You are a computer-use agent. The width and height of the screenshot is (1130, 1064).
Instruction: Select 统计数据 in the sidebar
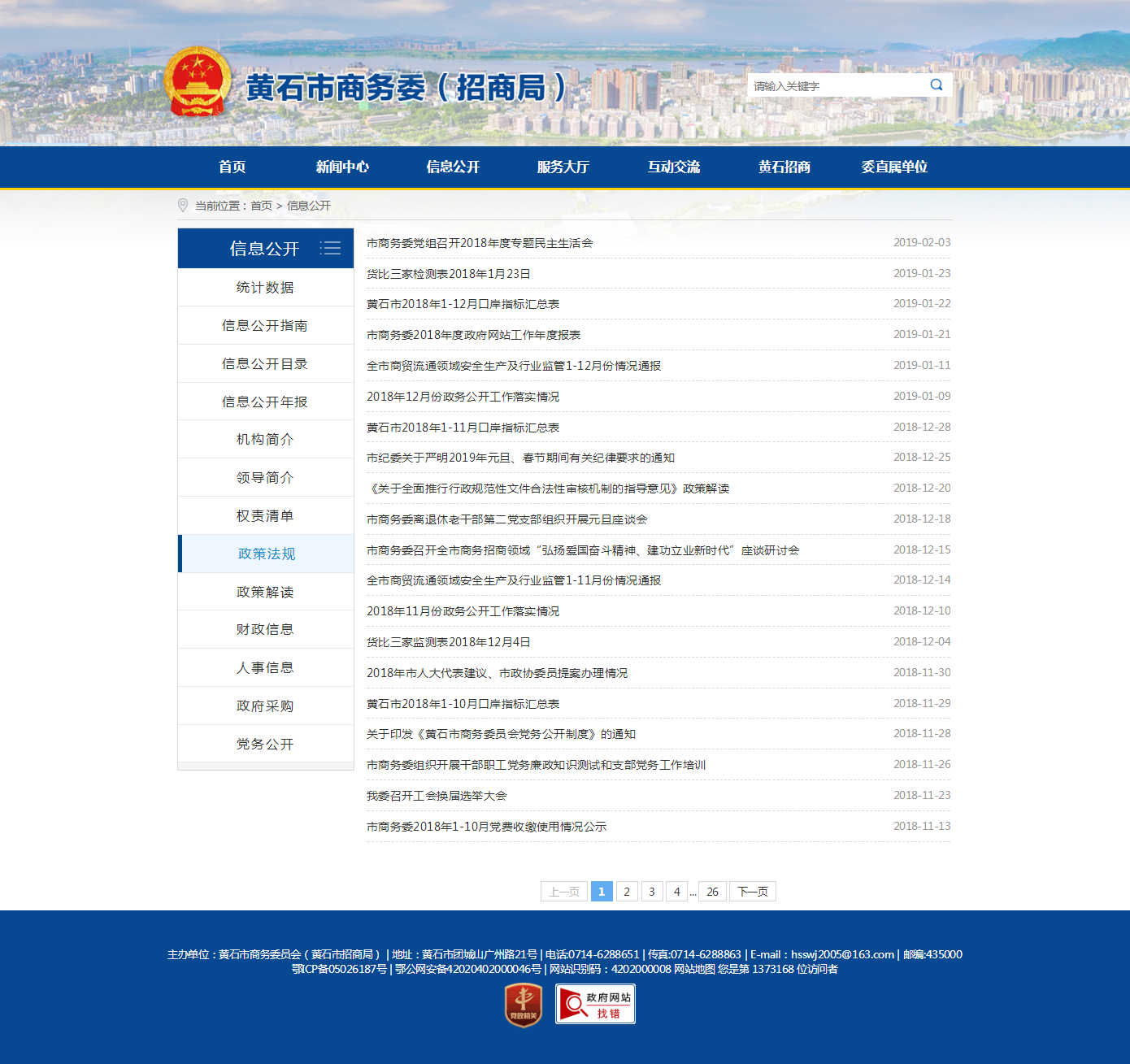point(265,287)
